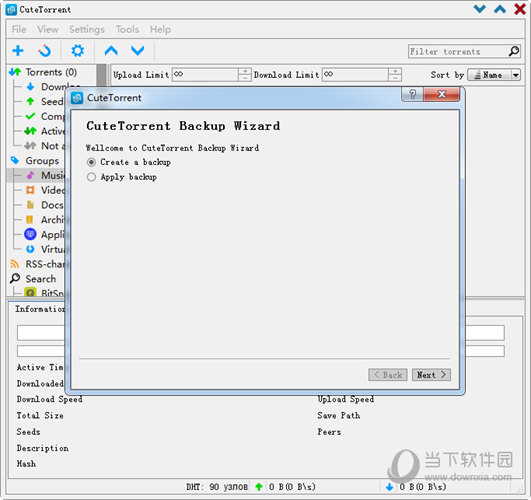Select the Apply backup option
Image resolution: width=531 pixels, height=500 pixels.
122,177
